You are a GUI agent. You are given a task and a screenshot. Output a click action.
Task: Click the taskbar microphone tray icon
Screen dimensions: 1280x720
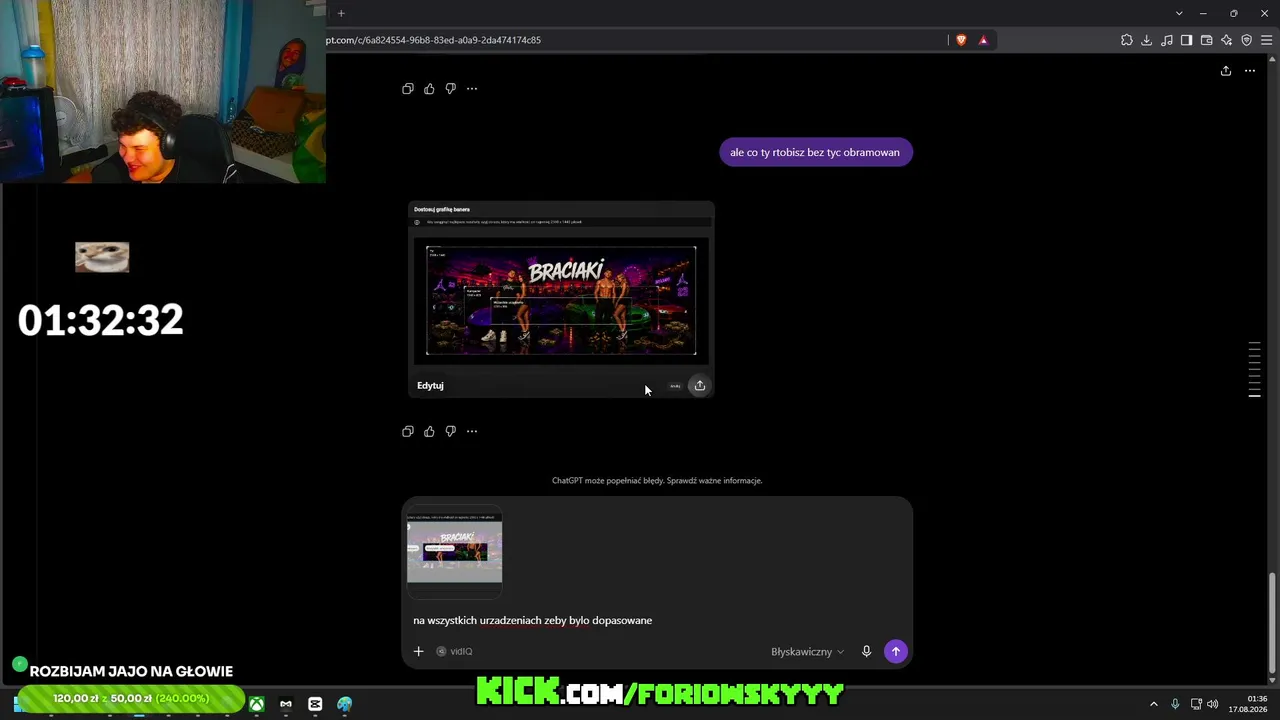pos(1175,704)
